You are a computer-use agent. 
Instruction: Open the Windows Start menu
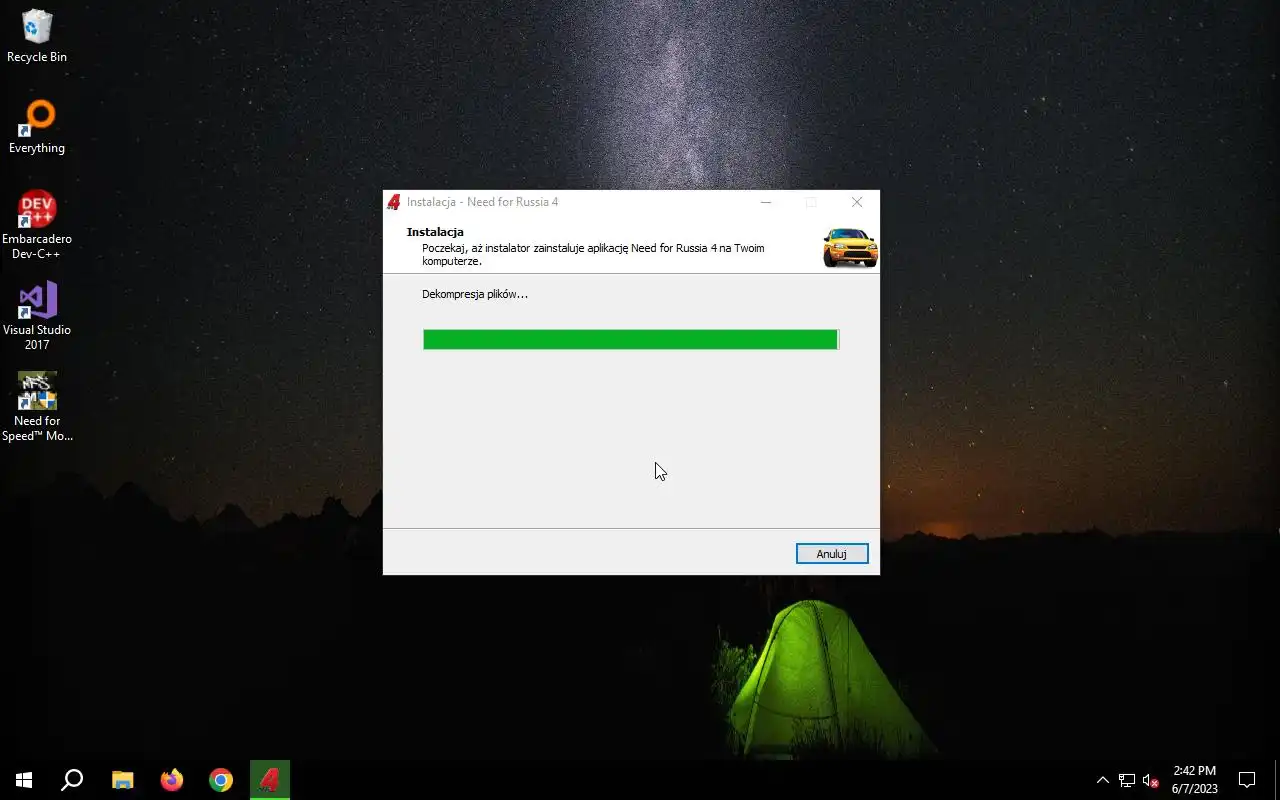pyautogui.click(x=24, y=780)
